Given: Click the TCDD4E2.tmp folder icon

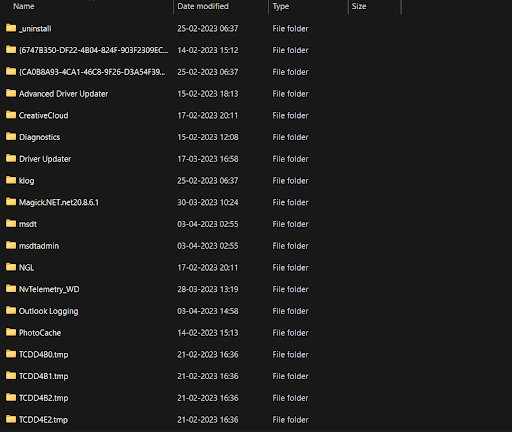Looking at the screenshot, I should coord(11,419).
